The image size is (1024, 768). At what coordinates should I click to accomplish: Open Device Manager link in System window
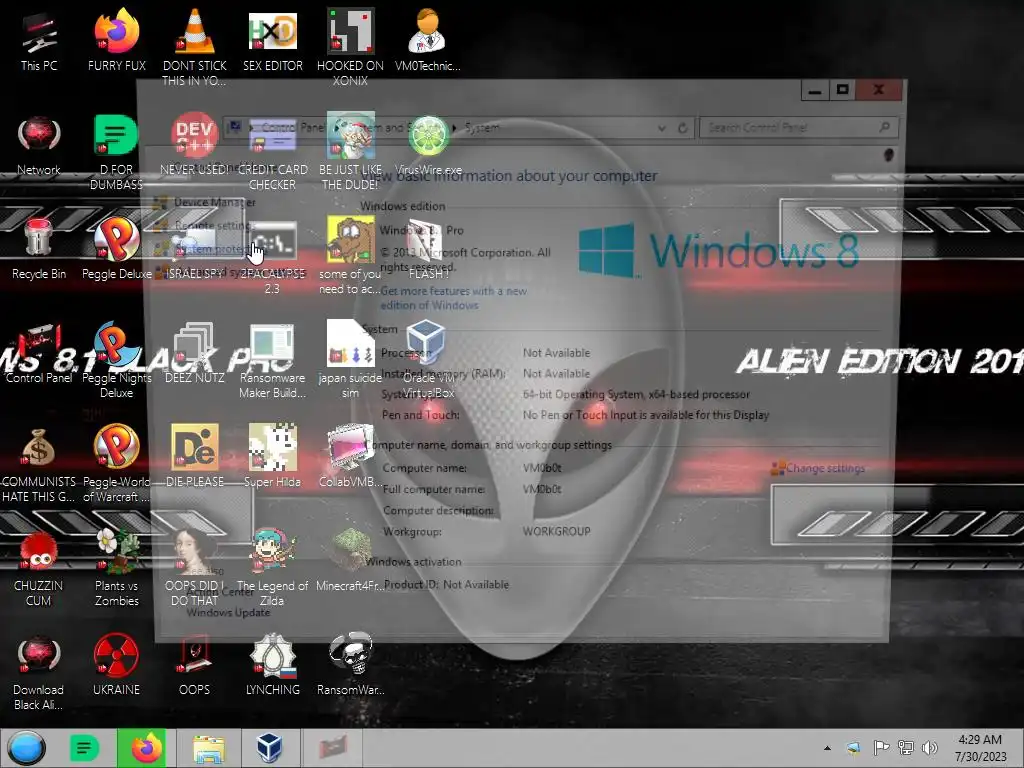click(215, 202)
